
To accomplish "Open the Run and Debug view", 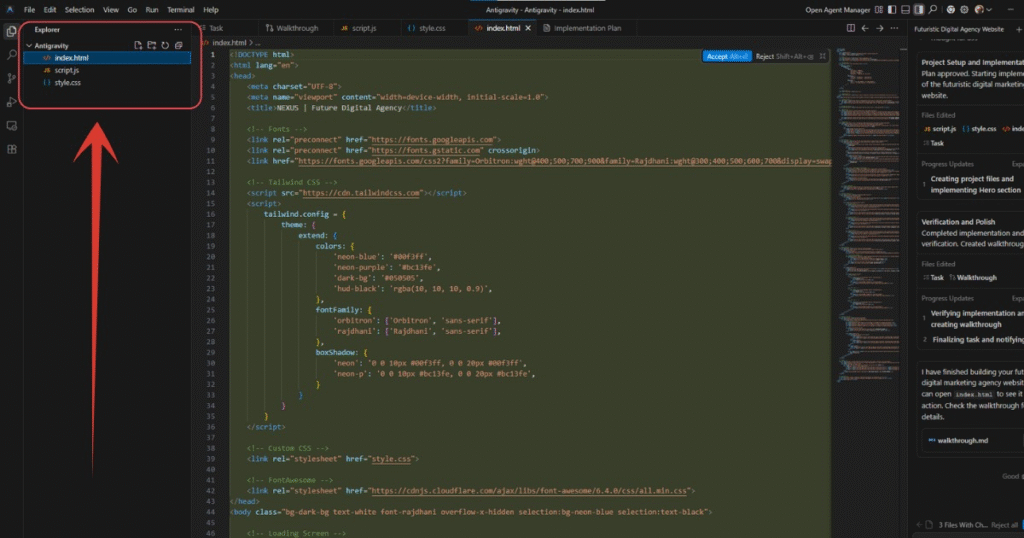I will (x=11, y=102).
